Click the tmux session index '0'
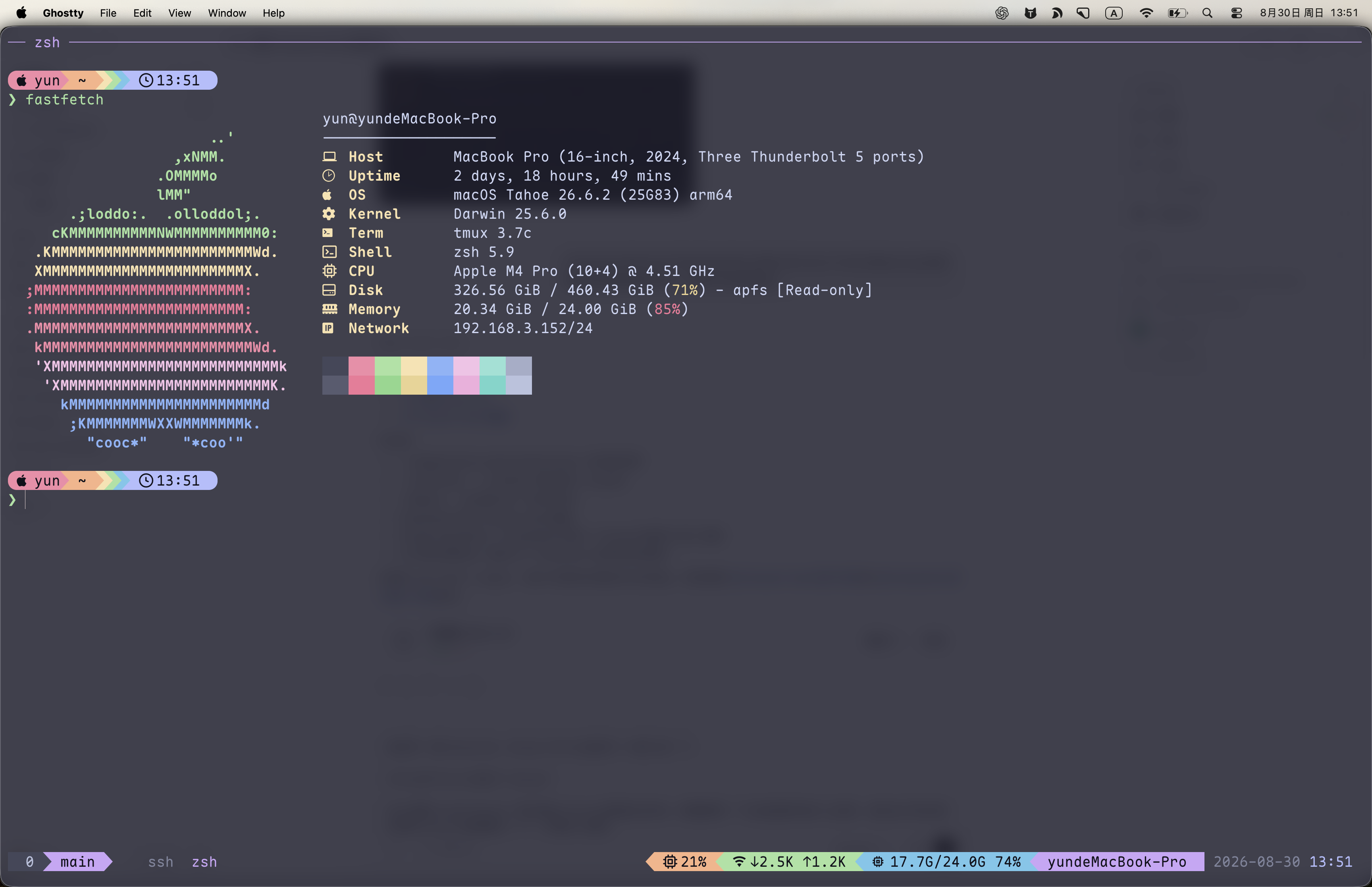This screenshot has width=1372, height=887. click(29, 862)
